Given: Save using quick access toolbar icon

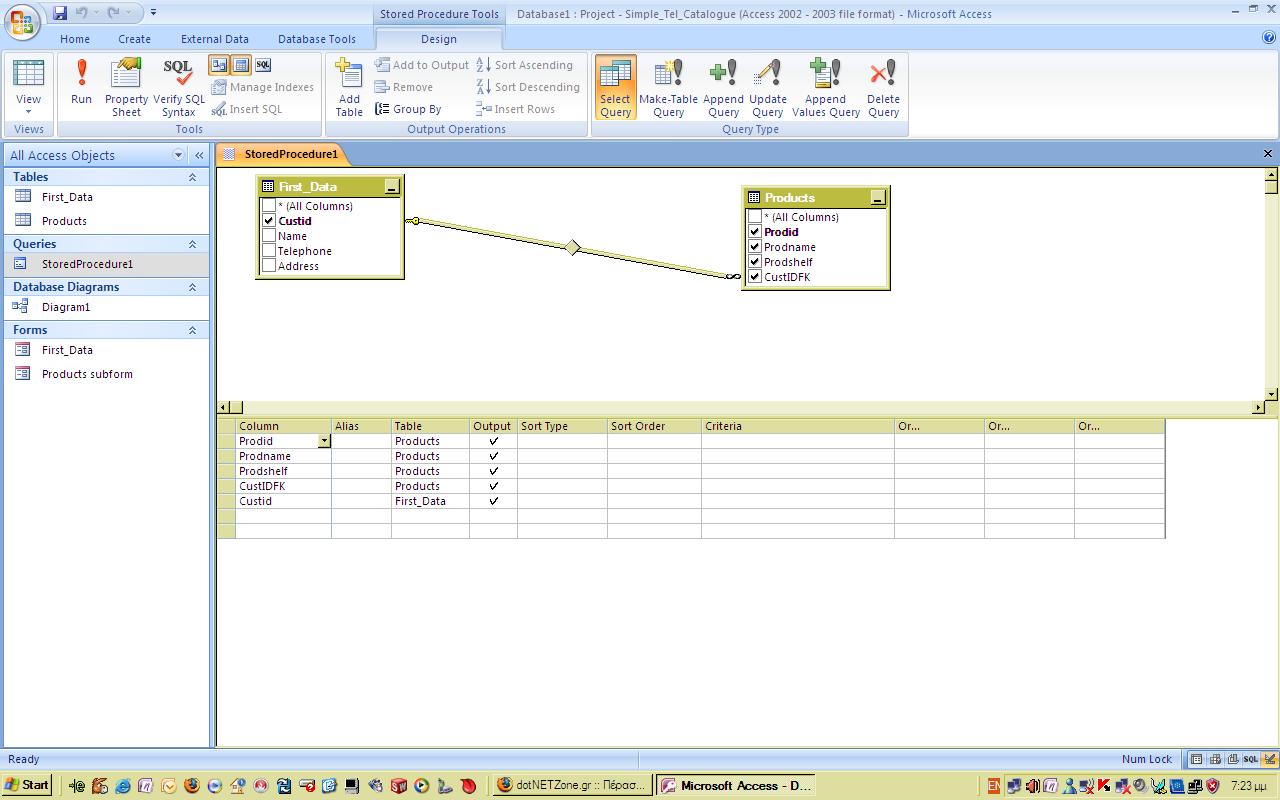Looking at the screenshot, I should point(60,13).
